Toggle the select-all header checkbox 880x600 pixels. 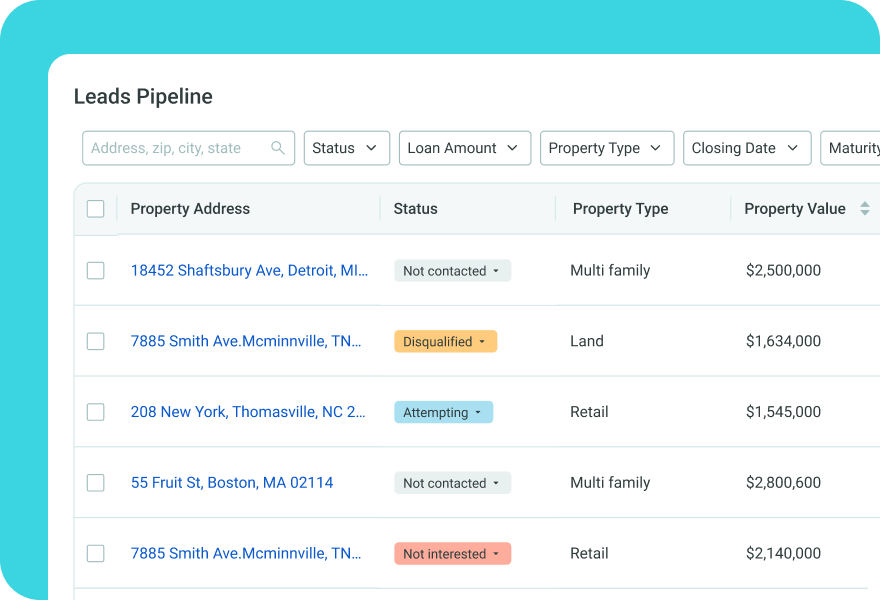coord(95,209)
